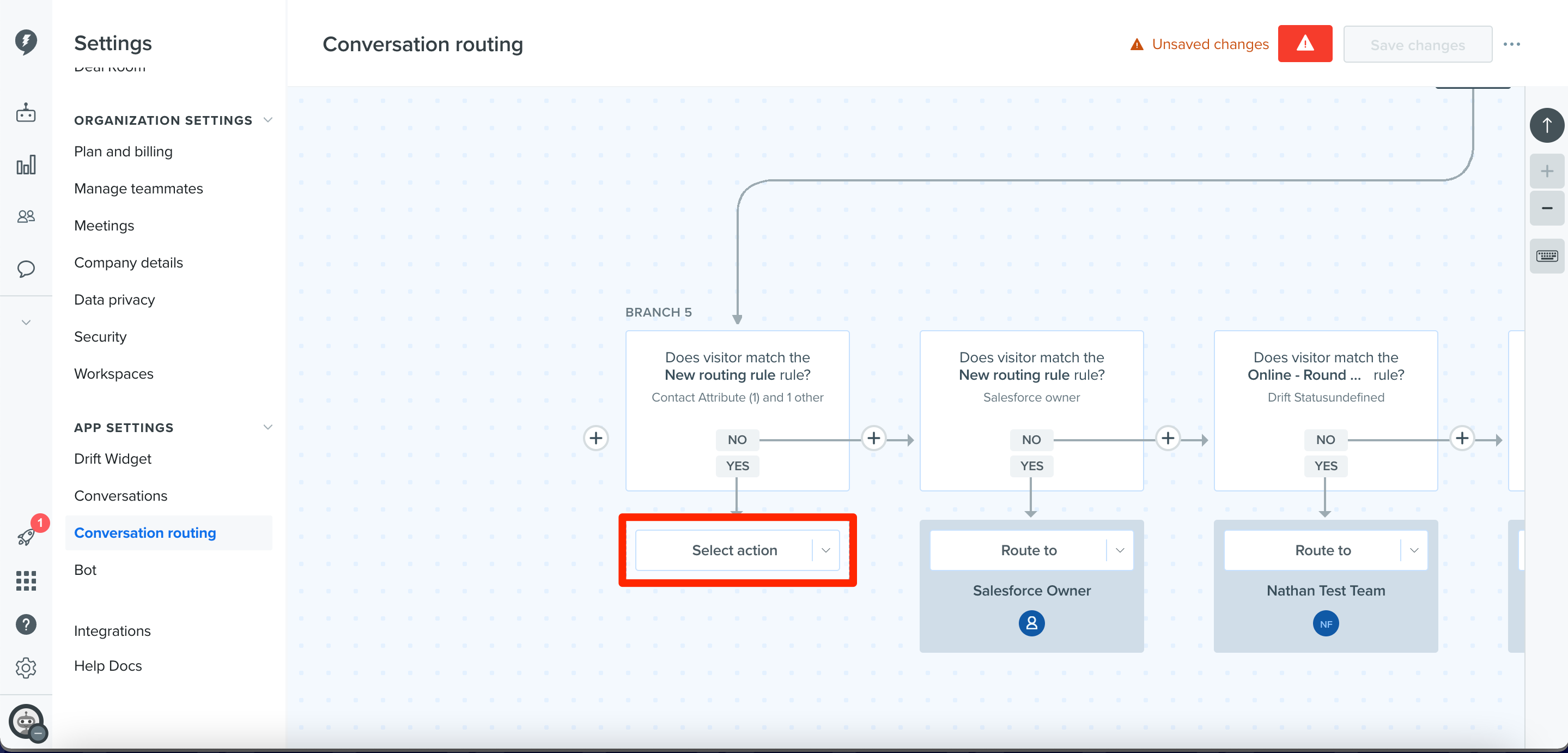
Task: Open the contacts people icon
Action: [26, 216]
